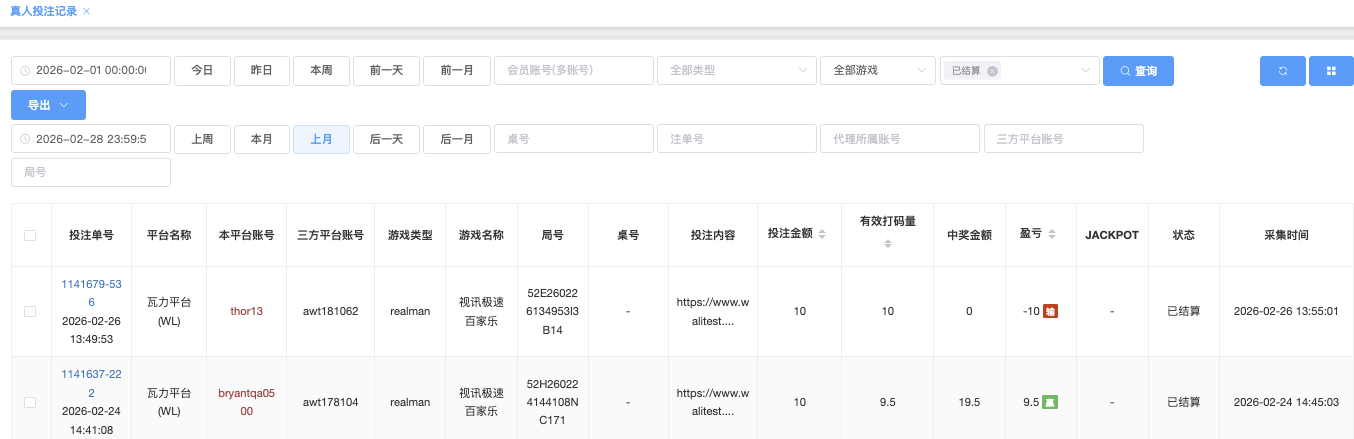The height and width of the screenshot is (439, 1354).
Task: Open the 导出 export dropdown
Action: point(48,105)
